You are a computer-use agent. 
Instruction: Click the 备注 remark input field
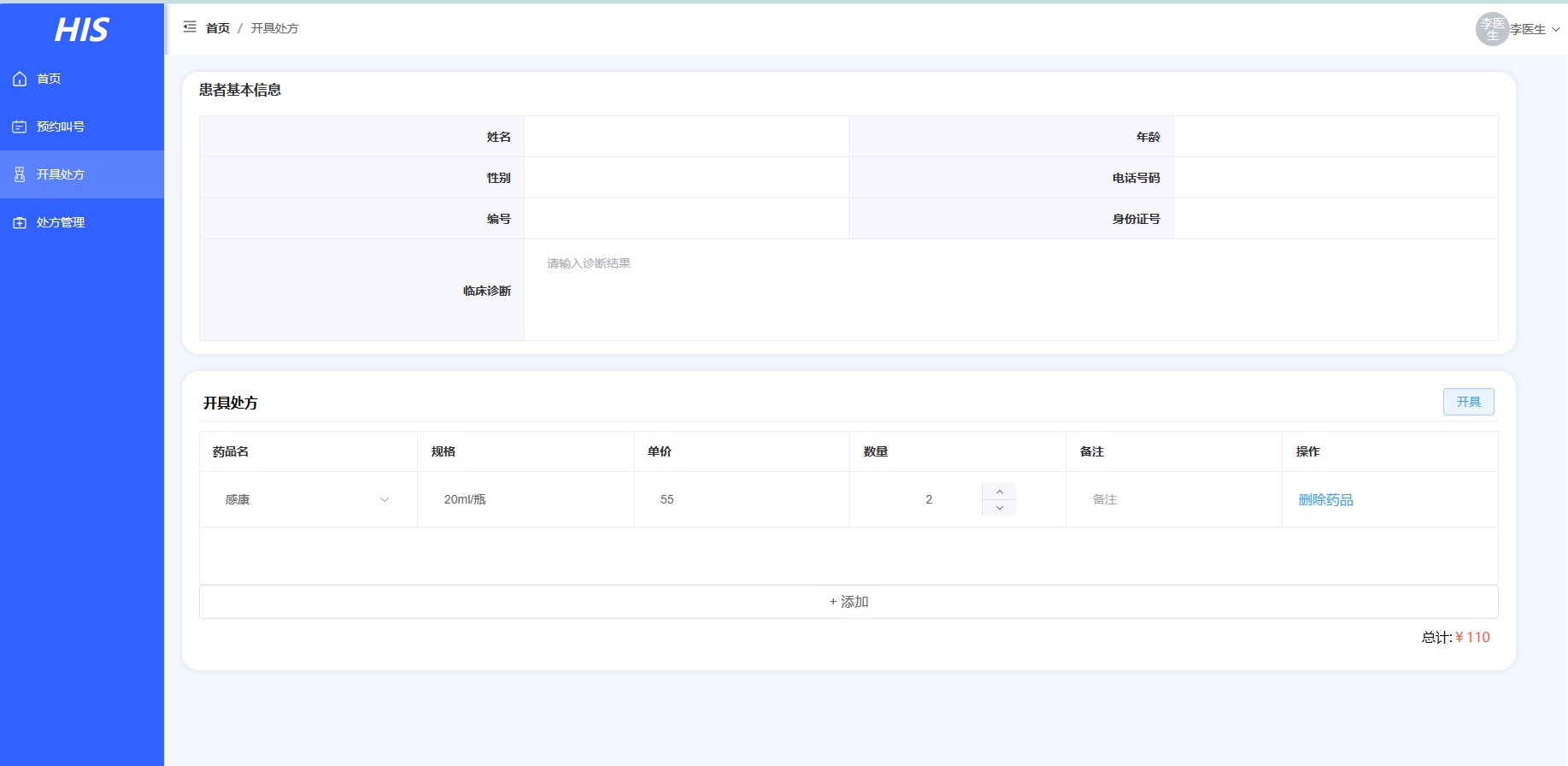[1174, 499]
